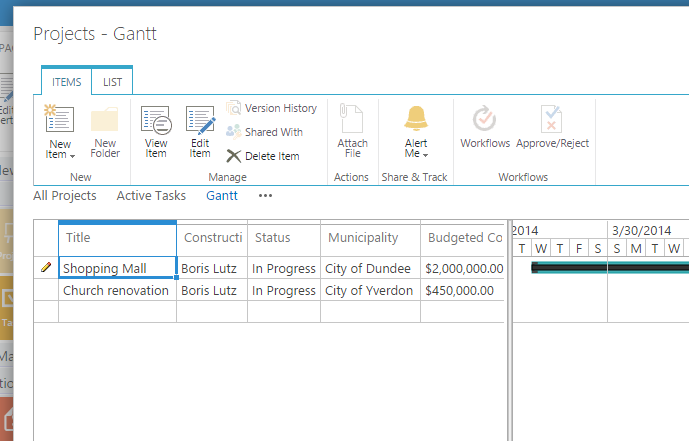Click the Alert Me bell icon
The width and height of the screenshot is (689, 441).
[x=416, y=118]
